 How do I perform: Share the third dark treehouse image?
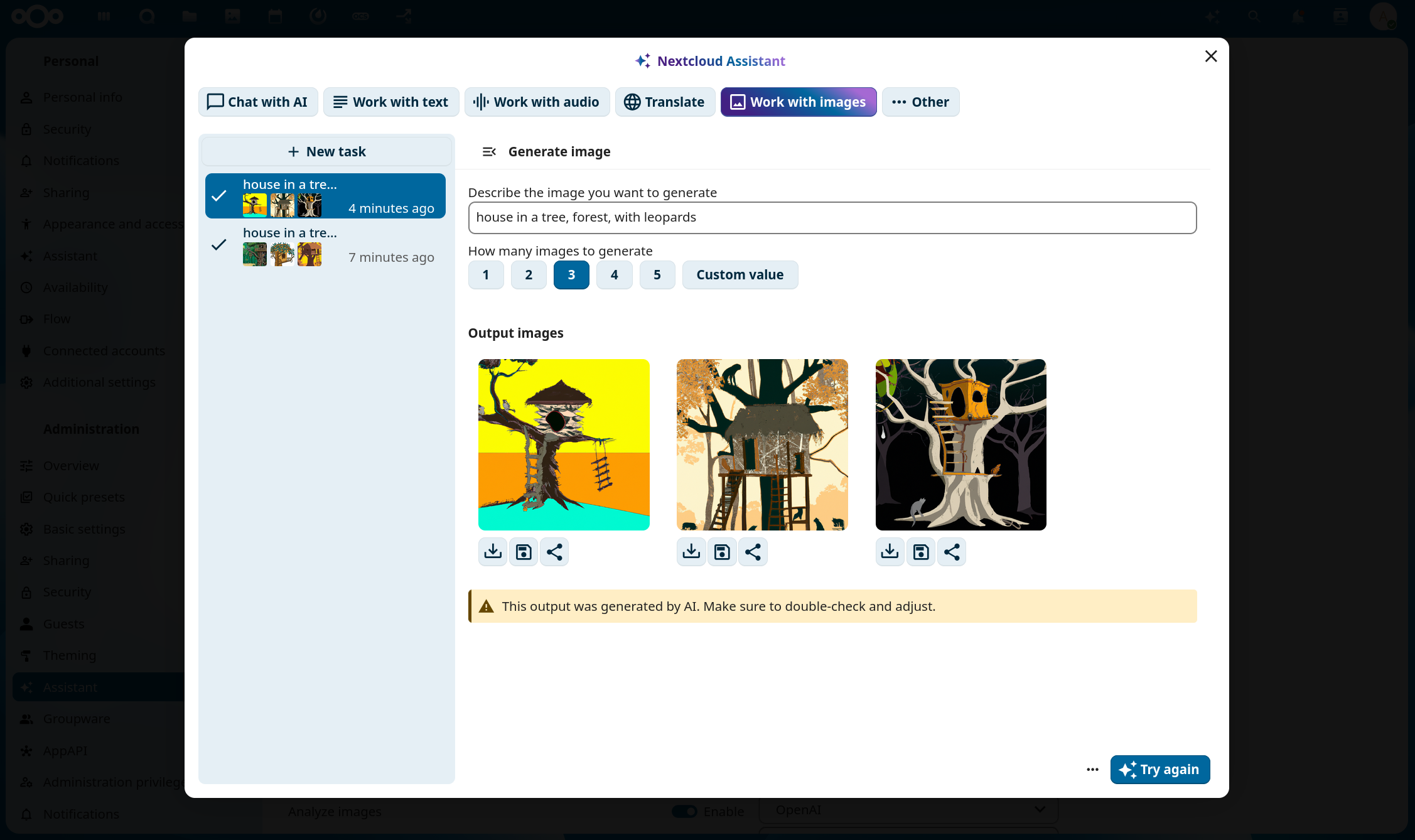pos(952,552)
